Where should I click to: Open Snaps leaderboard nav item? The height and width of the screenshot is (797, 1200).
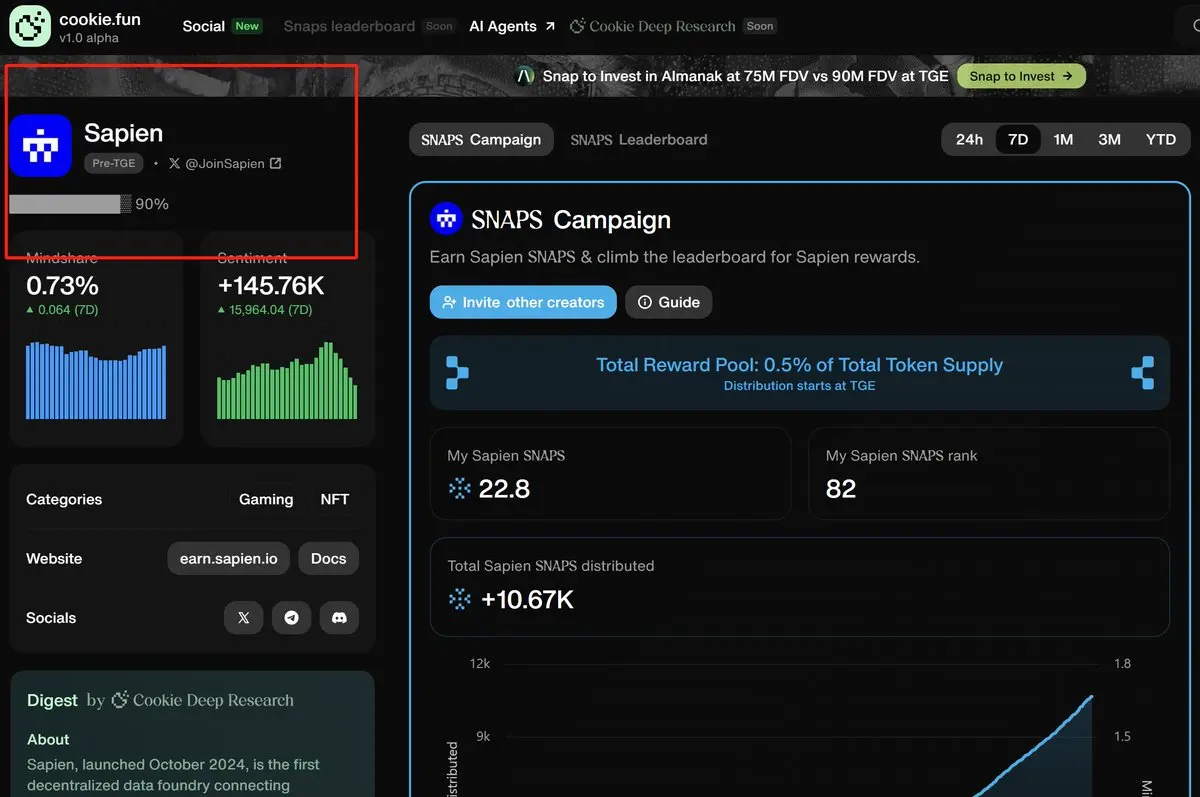pyautogui.click(x=349, y=26)
